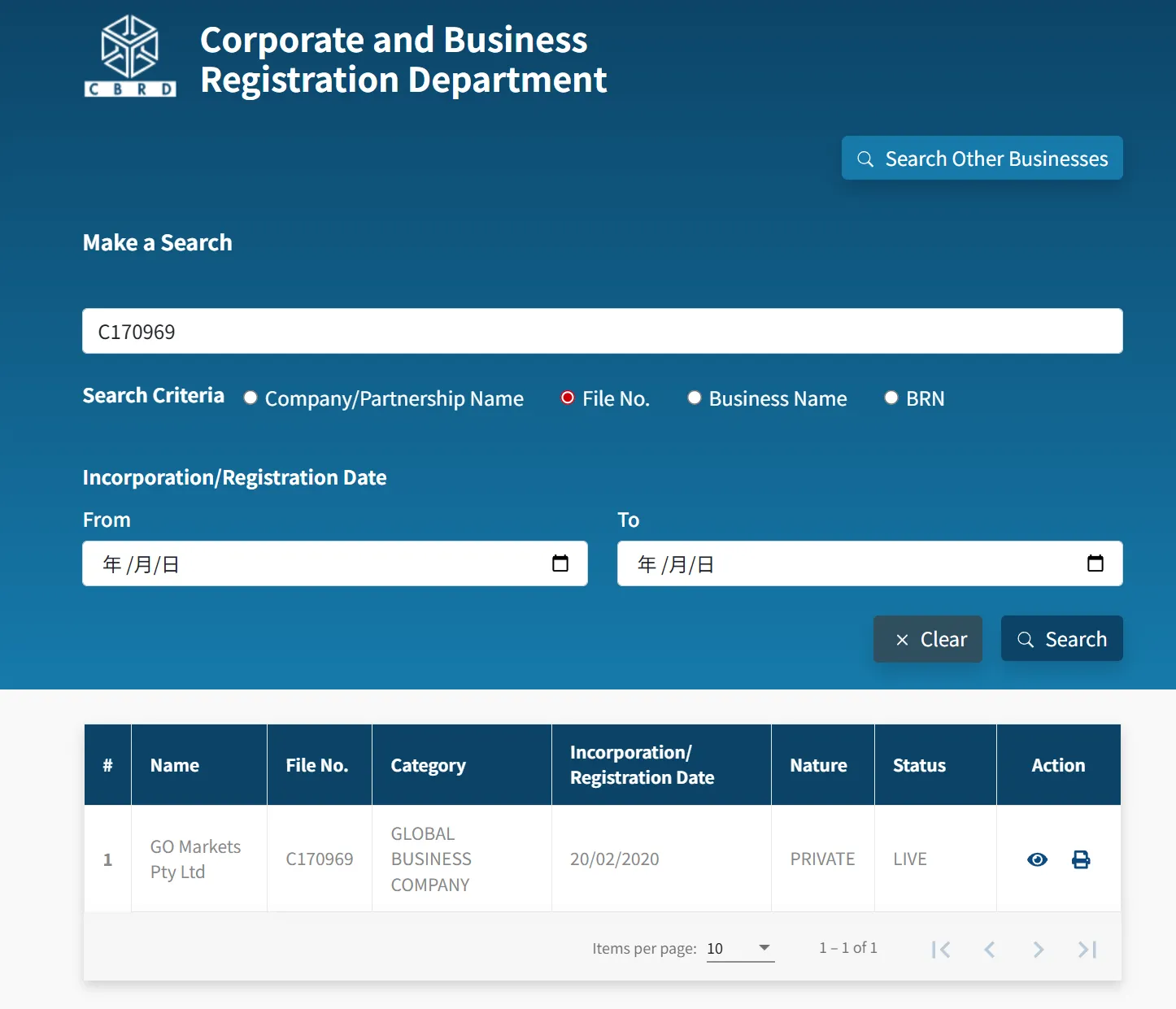Select the File No. radio button

coord(568,398)
